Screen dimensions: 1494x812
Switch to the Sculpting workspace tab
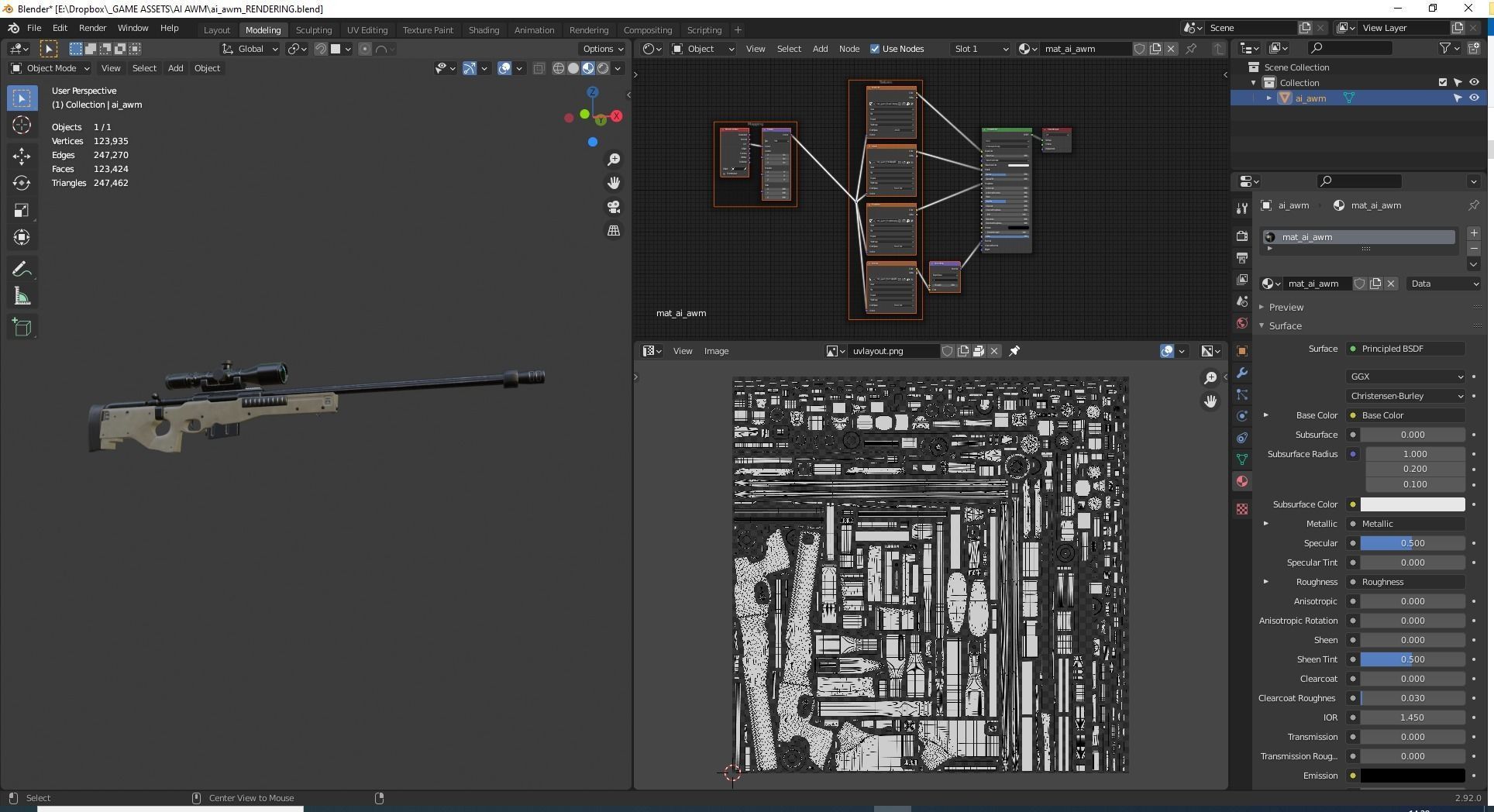pyautogui.click(x=314, y=29)
